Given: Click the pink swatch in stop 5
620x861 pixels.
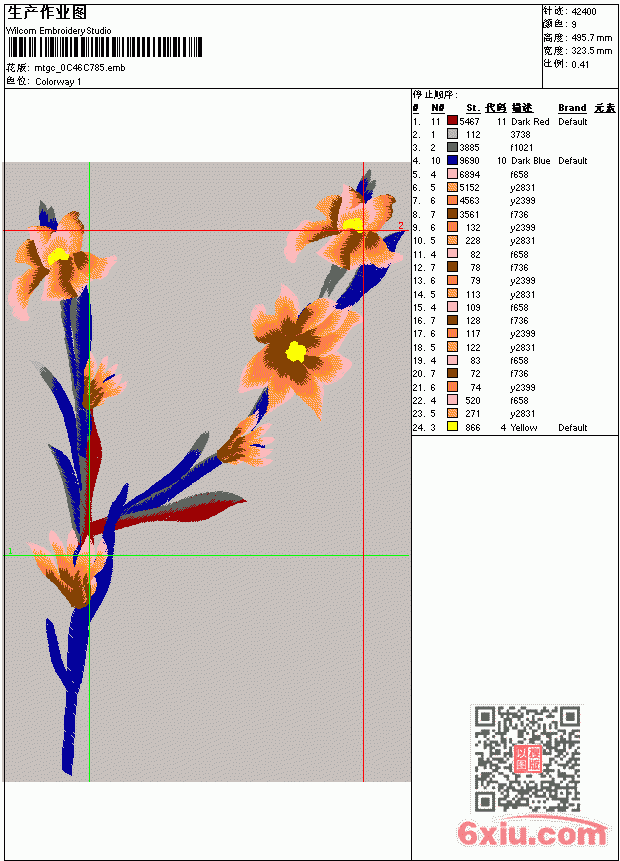Looking at the screenshot, I should click(452, 174).
